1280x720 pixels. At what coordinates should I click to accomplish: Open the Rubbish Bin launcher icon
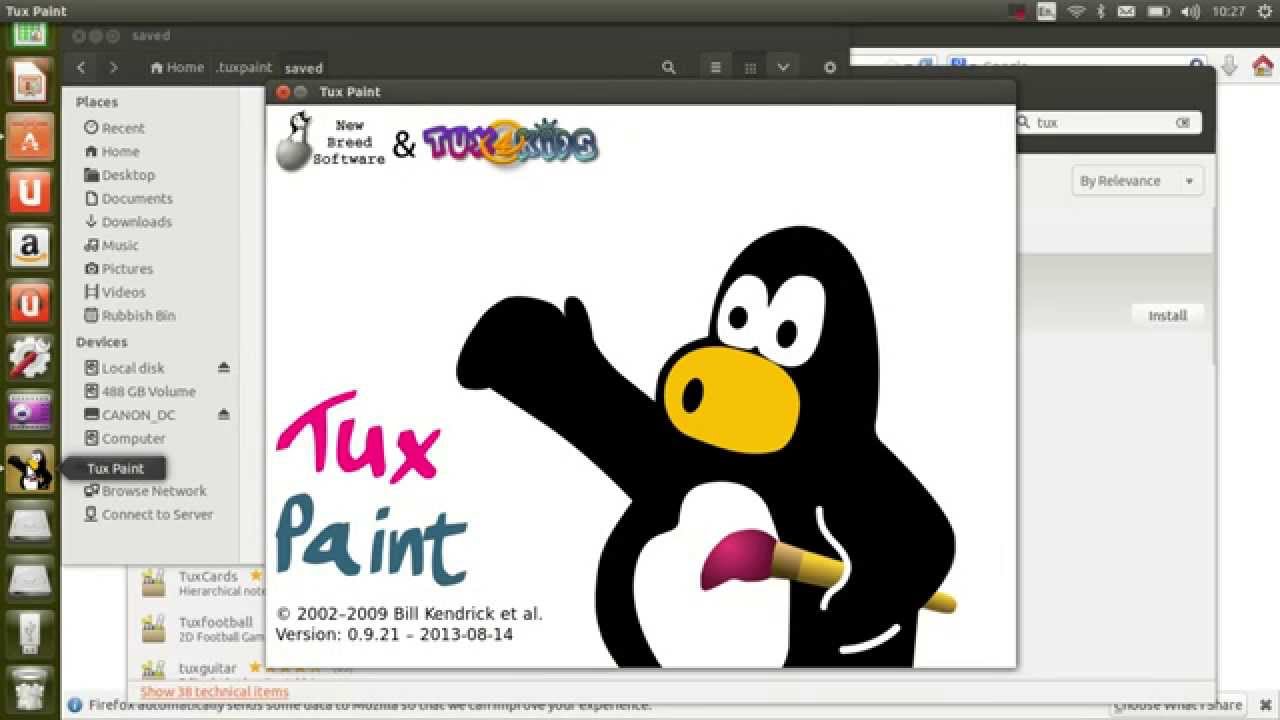point(30,689)
